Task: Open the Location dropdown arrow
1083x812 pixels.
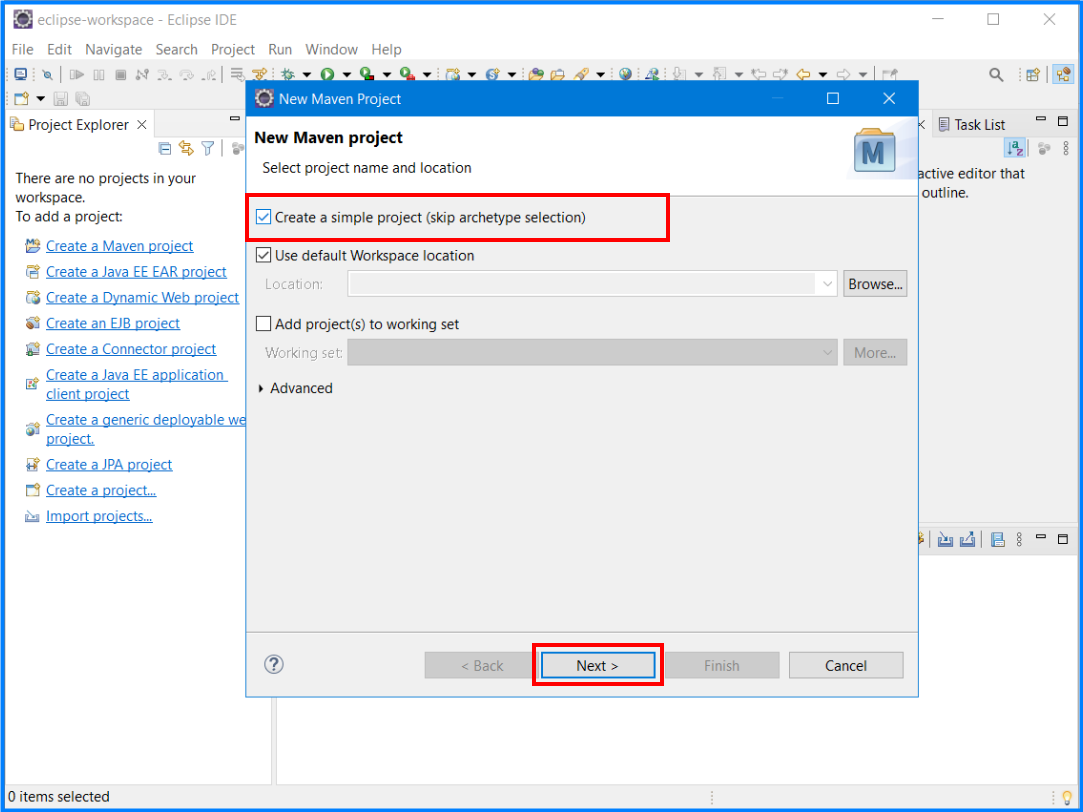Action: click(827, 284)
